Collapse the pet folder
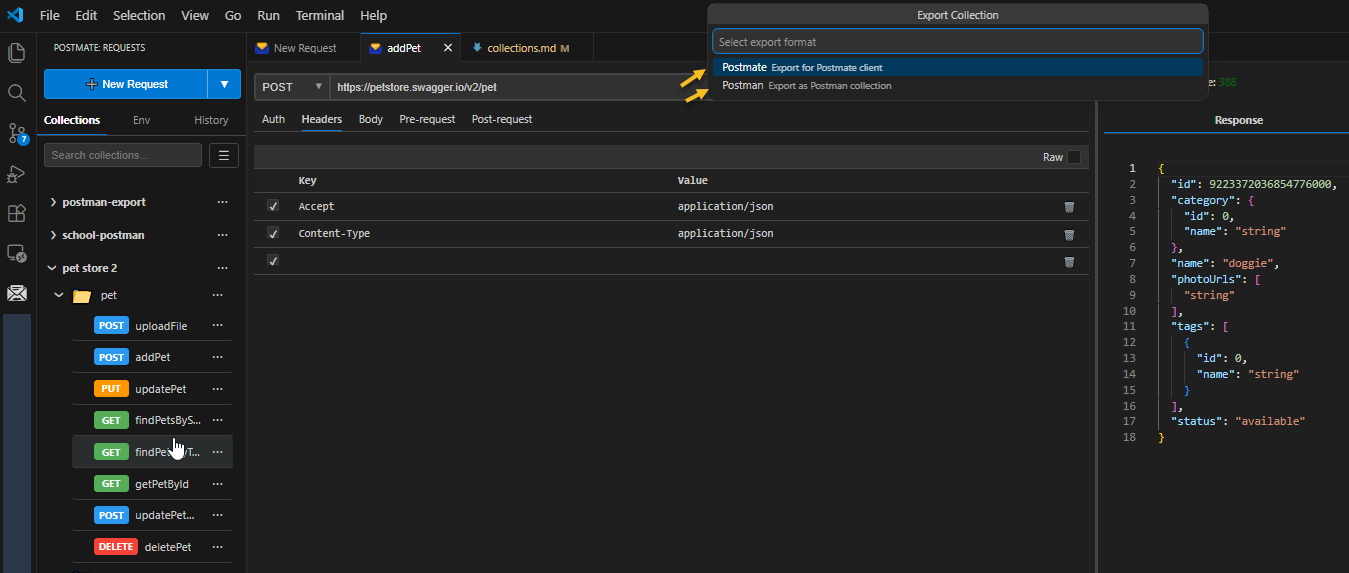1349x573 pixels. (59, 295)
